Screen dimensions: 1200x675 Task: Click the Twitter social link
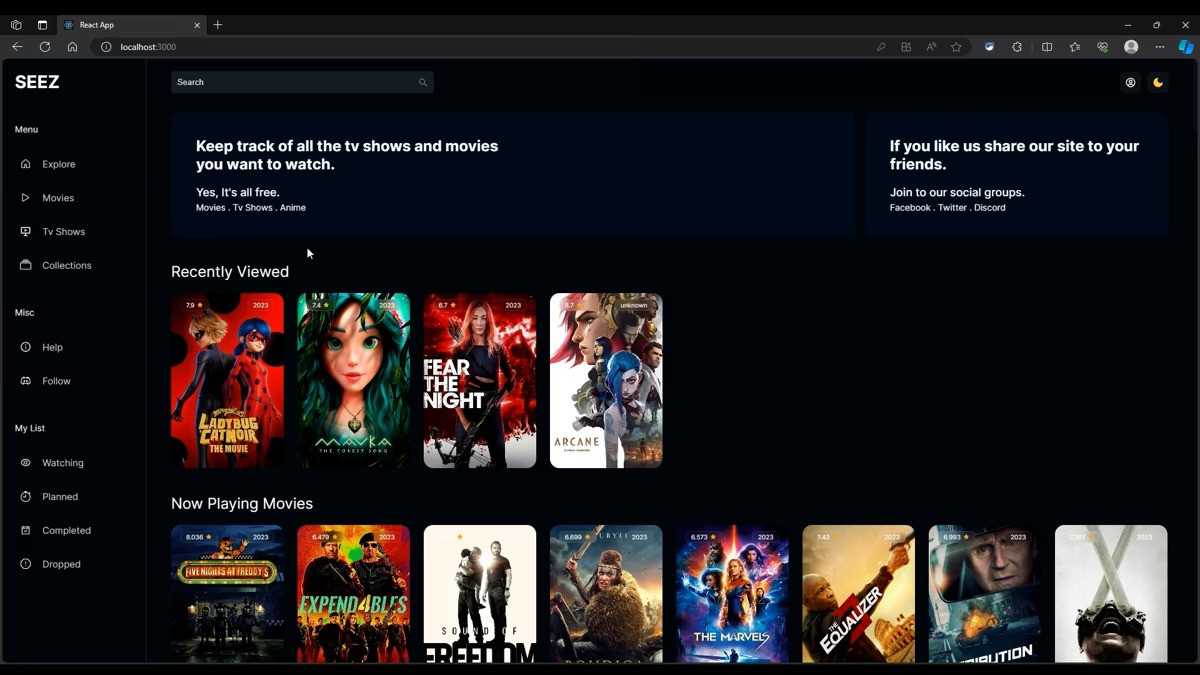tap(952, 208)
